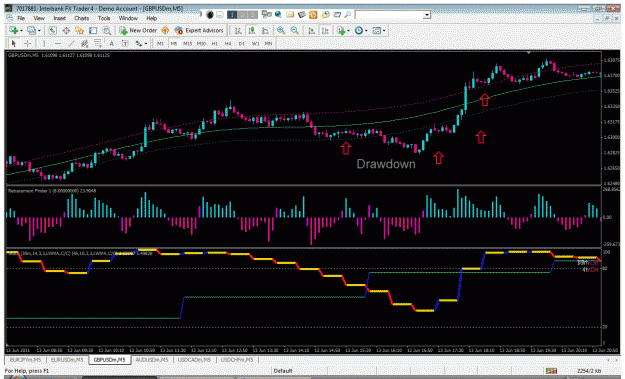Switch to line chart display
The height and width of the screenshot is (379, 625).
click(x=265, y=31)
